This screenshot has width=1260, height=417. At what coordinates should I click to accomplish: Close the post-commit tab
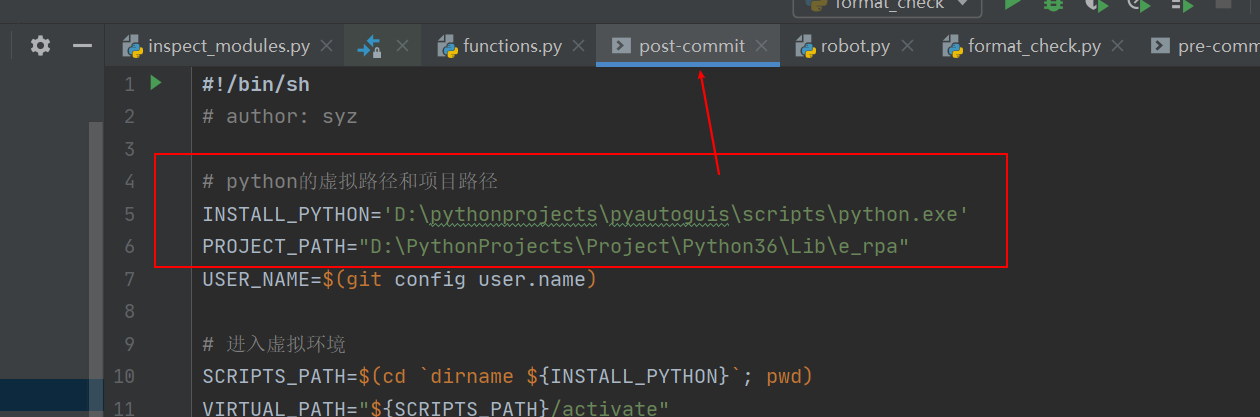coord(763,46)
